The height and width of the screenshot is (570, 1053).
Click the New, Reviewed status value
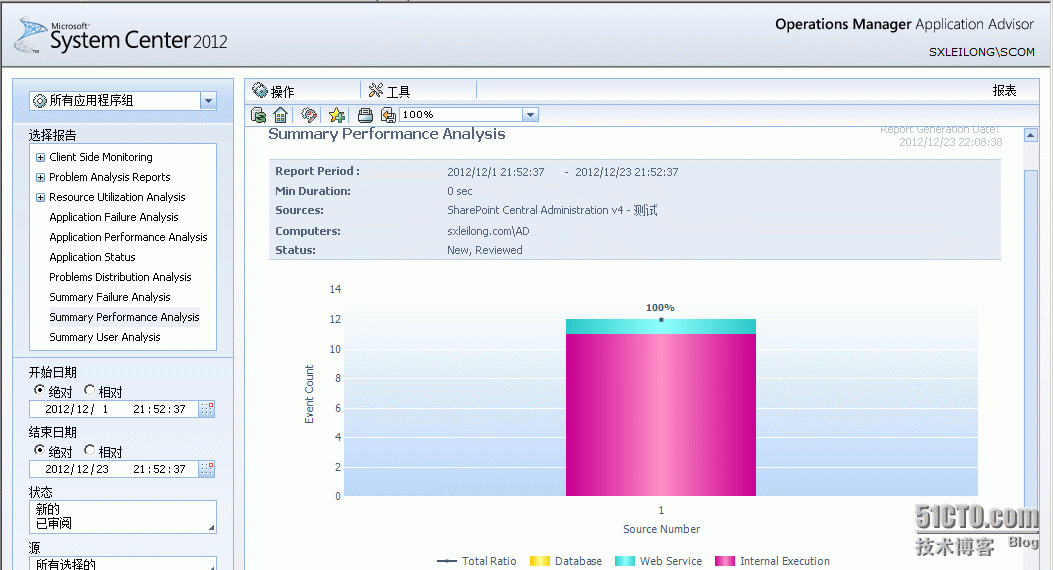[x=485, y=250]
